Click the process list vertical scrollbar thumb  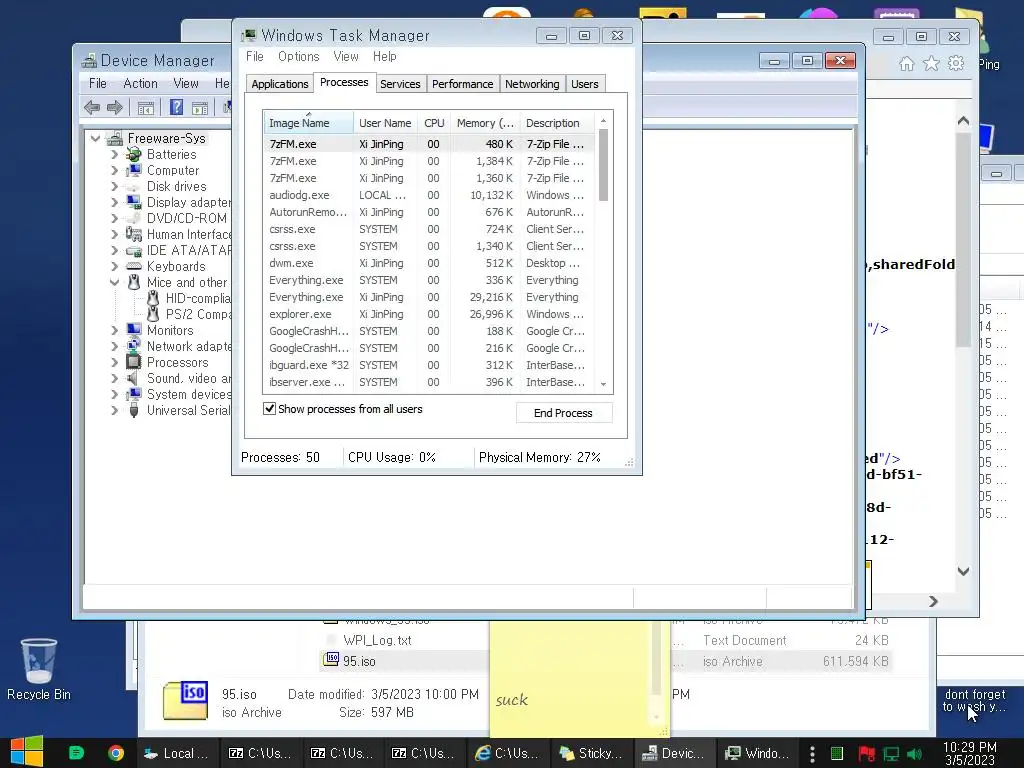(603, 165)
